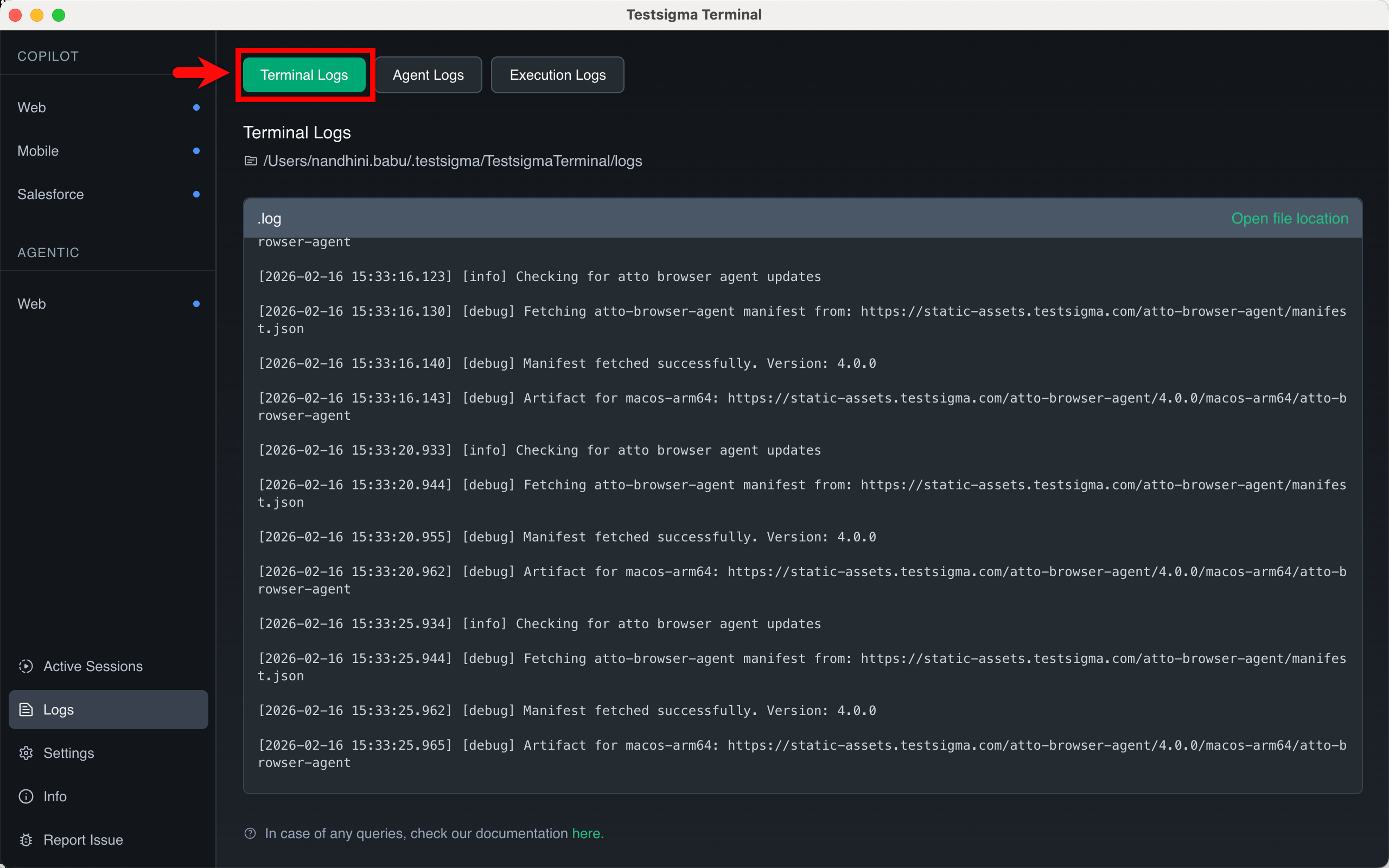Open the documentation via the here link

pos(587,833)
